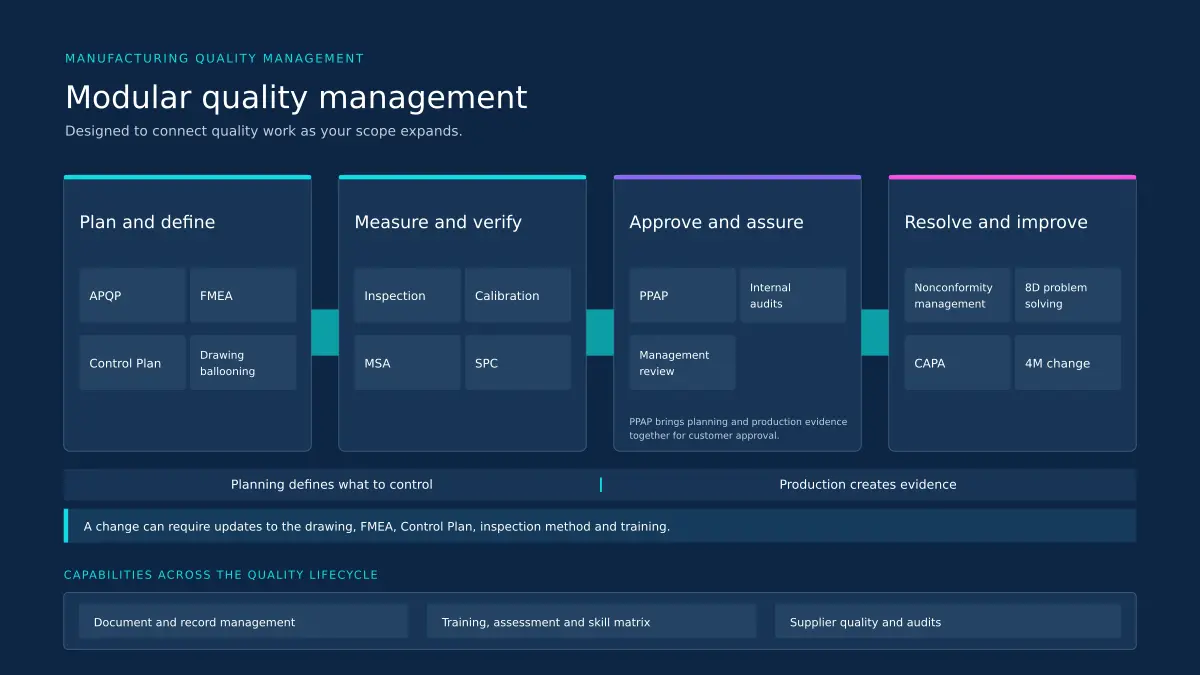Click Production creates evidence label
This screenshot has height=675, width=1200.
pyautogui.click(x=868, y=484)
